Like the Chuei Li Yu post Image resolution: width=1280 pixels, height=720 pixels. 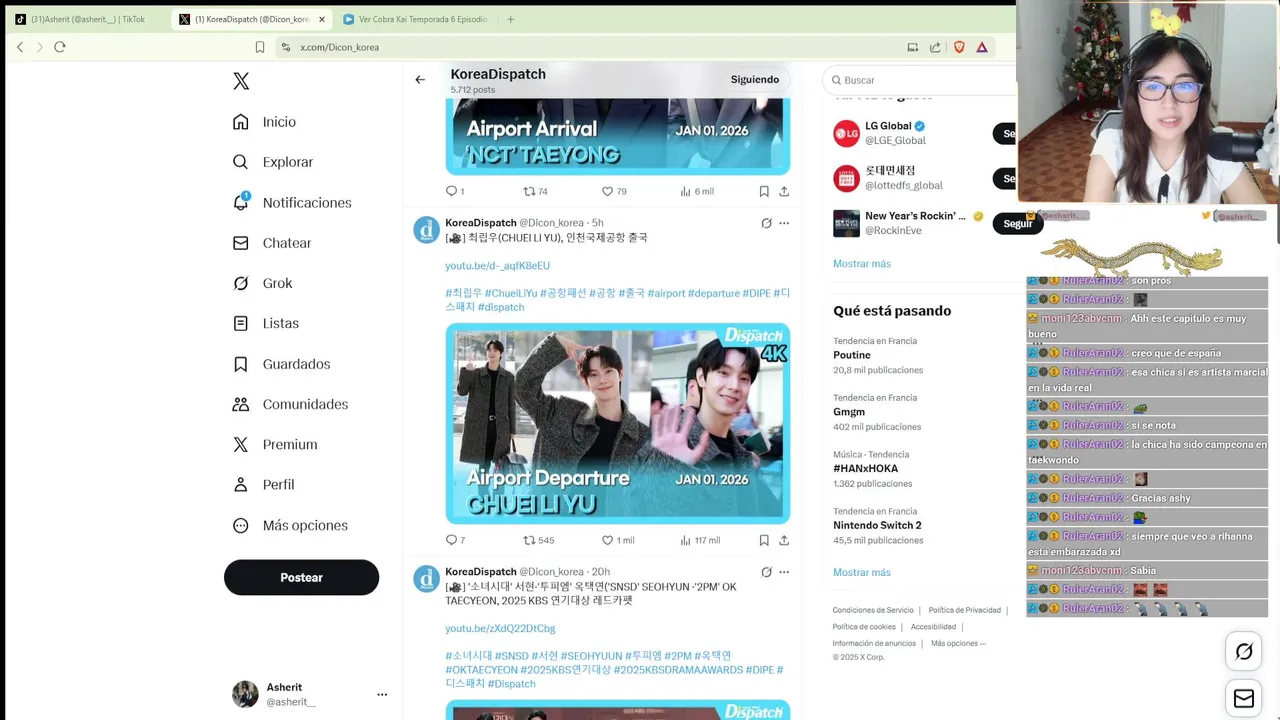pyautogui.click(x=618, y=540)
